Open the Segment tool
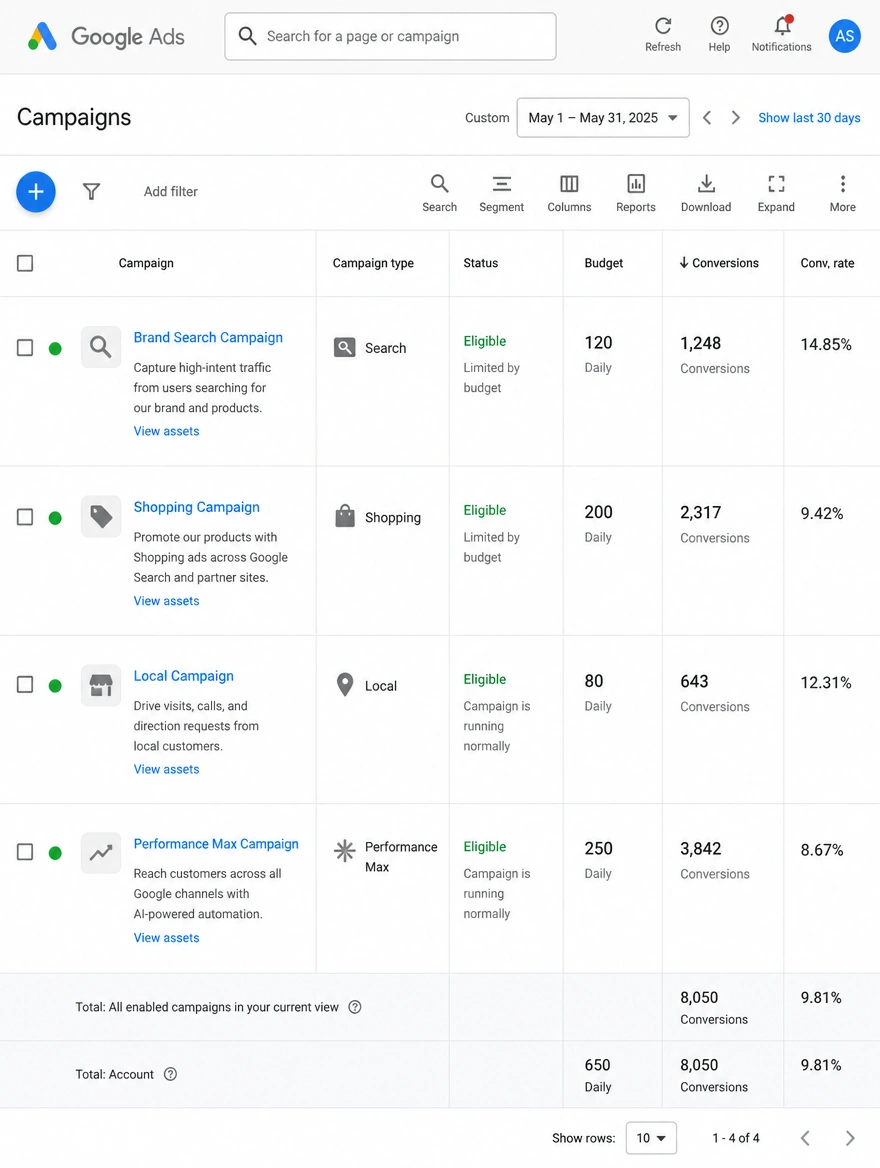Image resolution: width=880 pixels, height=1168 pixels. [501, 193]
